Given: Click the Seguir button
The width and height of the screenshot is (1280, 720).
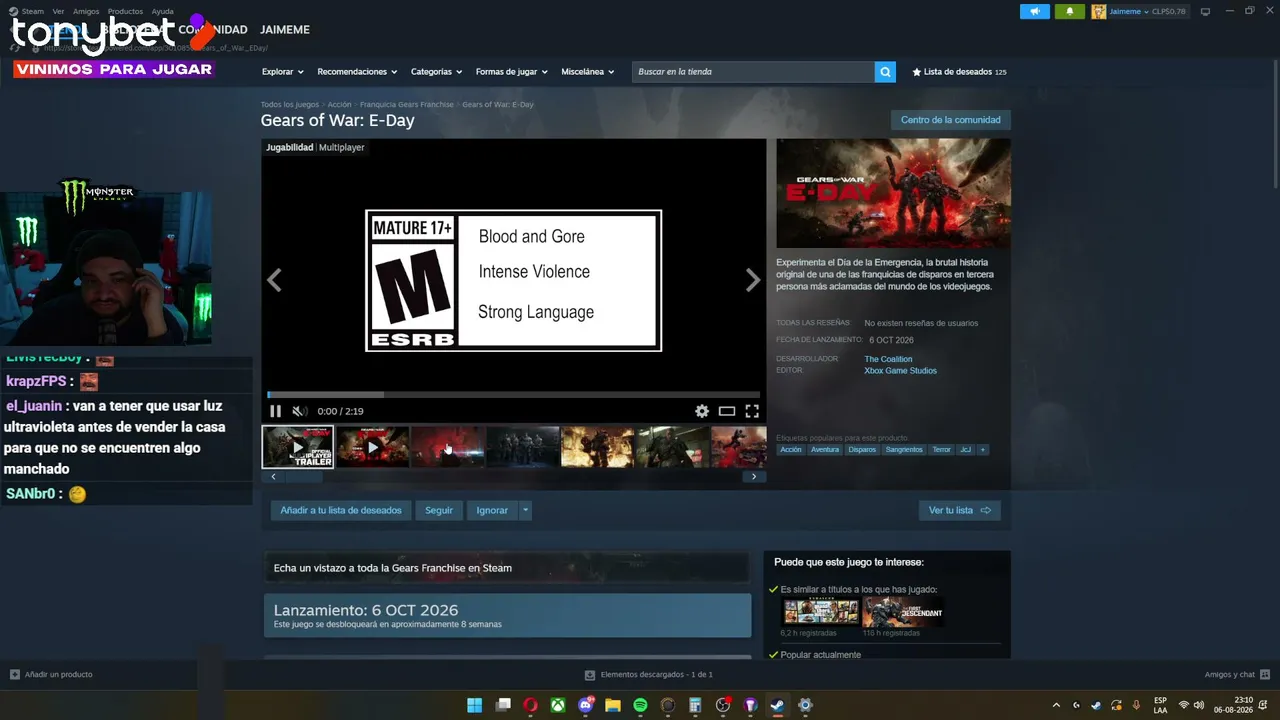Looking at the screenshot, I should click(439, 510).
